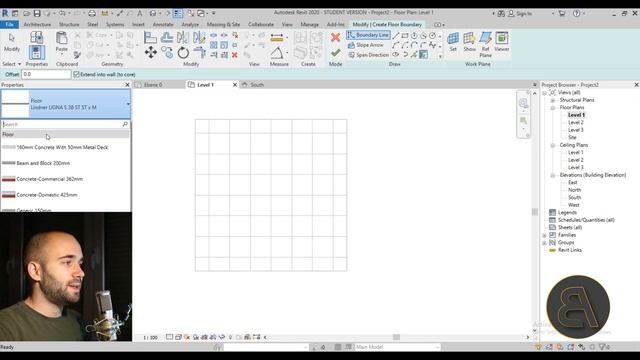Select the Copy tool in Modify panel
This screenshot has width=640, height=360.
pyautogui.click(x=167, y=52)
